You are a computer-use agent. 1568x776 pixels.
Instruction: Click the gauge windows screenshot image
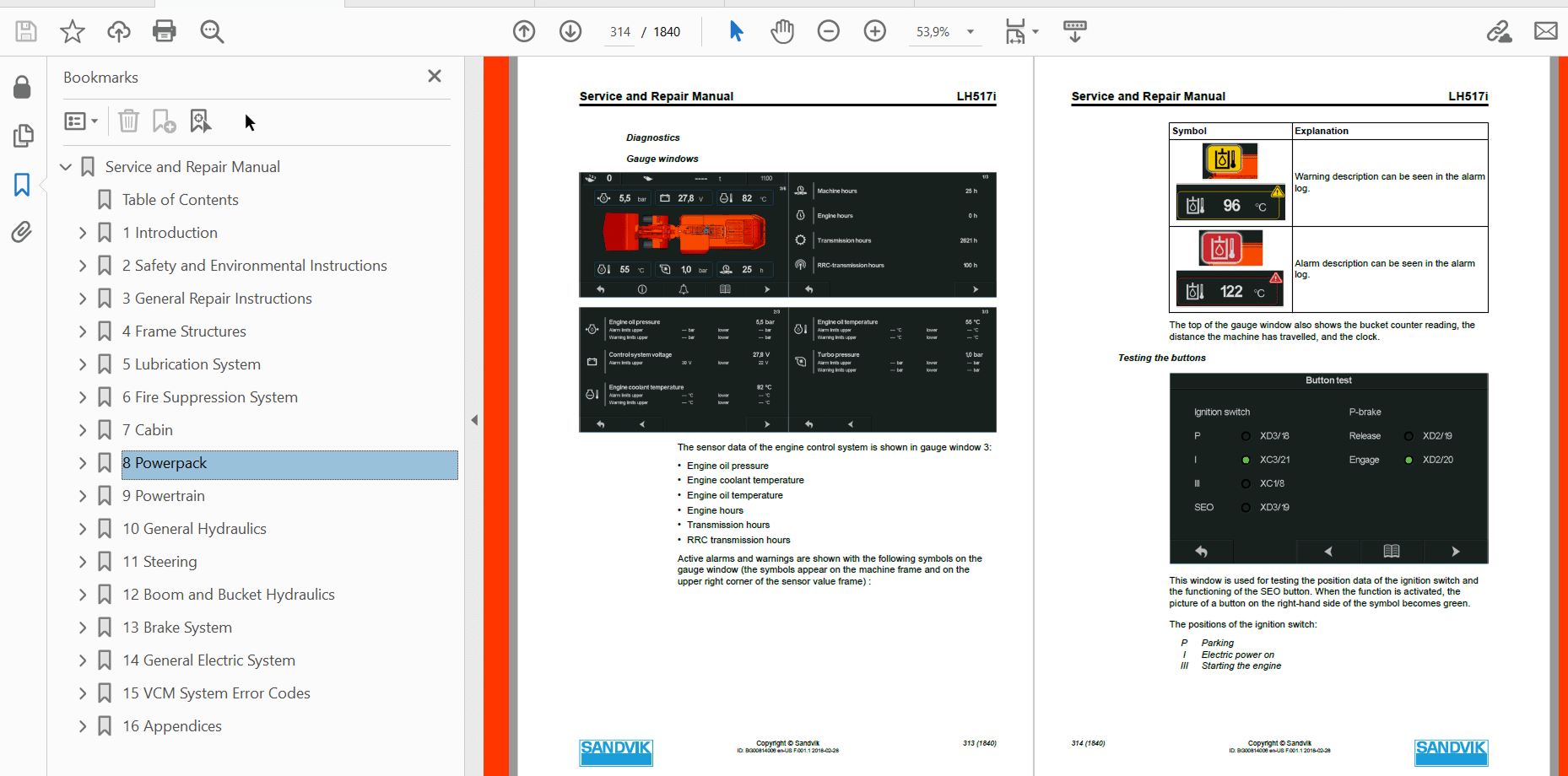click(x=787, y=302)
